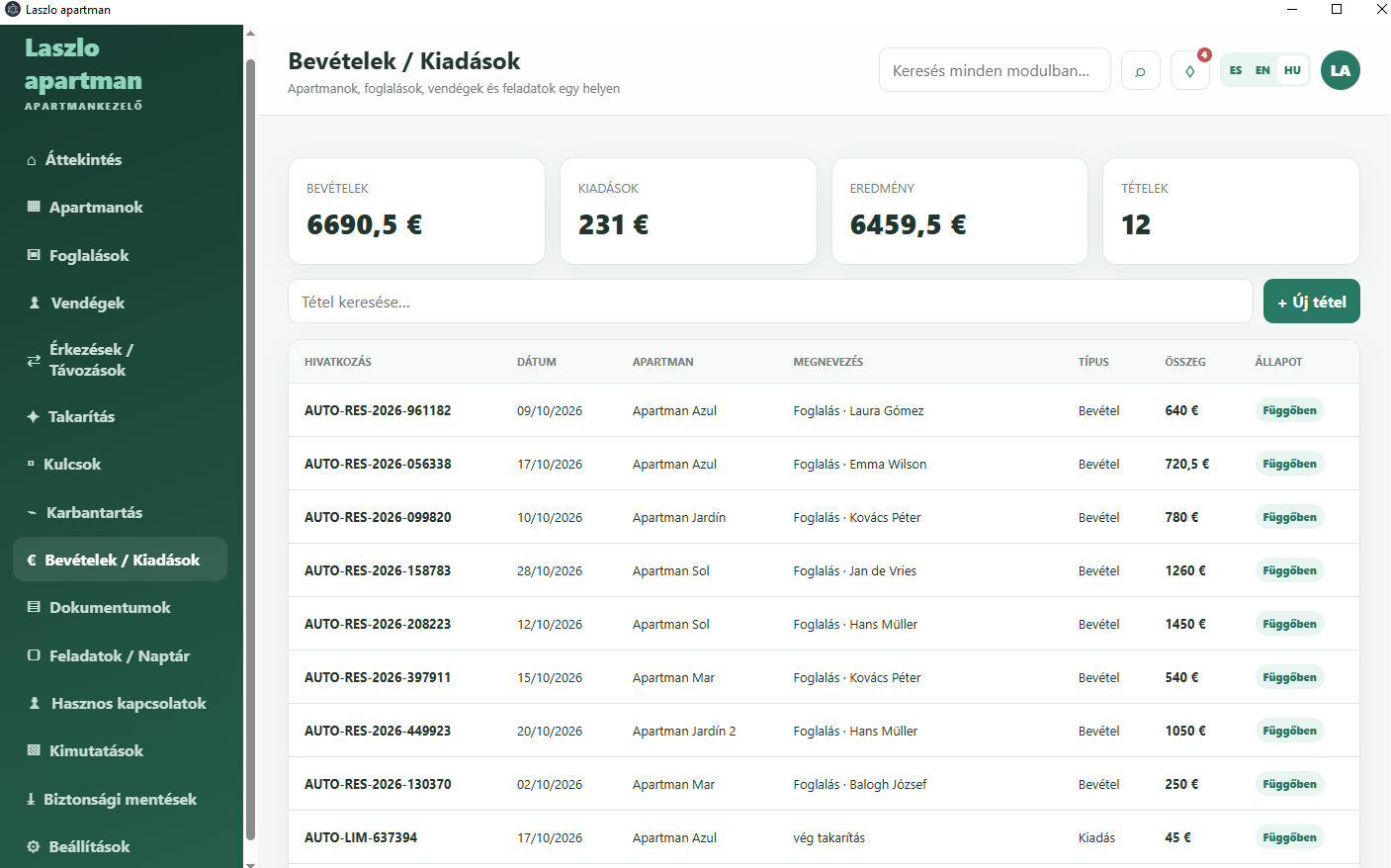Click the Hasznos kapcsolatok person icon
1391x868 pixels.
35,704
